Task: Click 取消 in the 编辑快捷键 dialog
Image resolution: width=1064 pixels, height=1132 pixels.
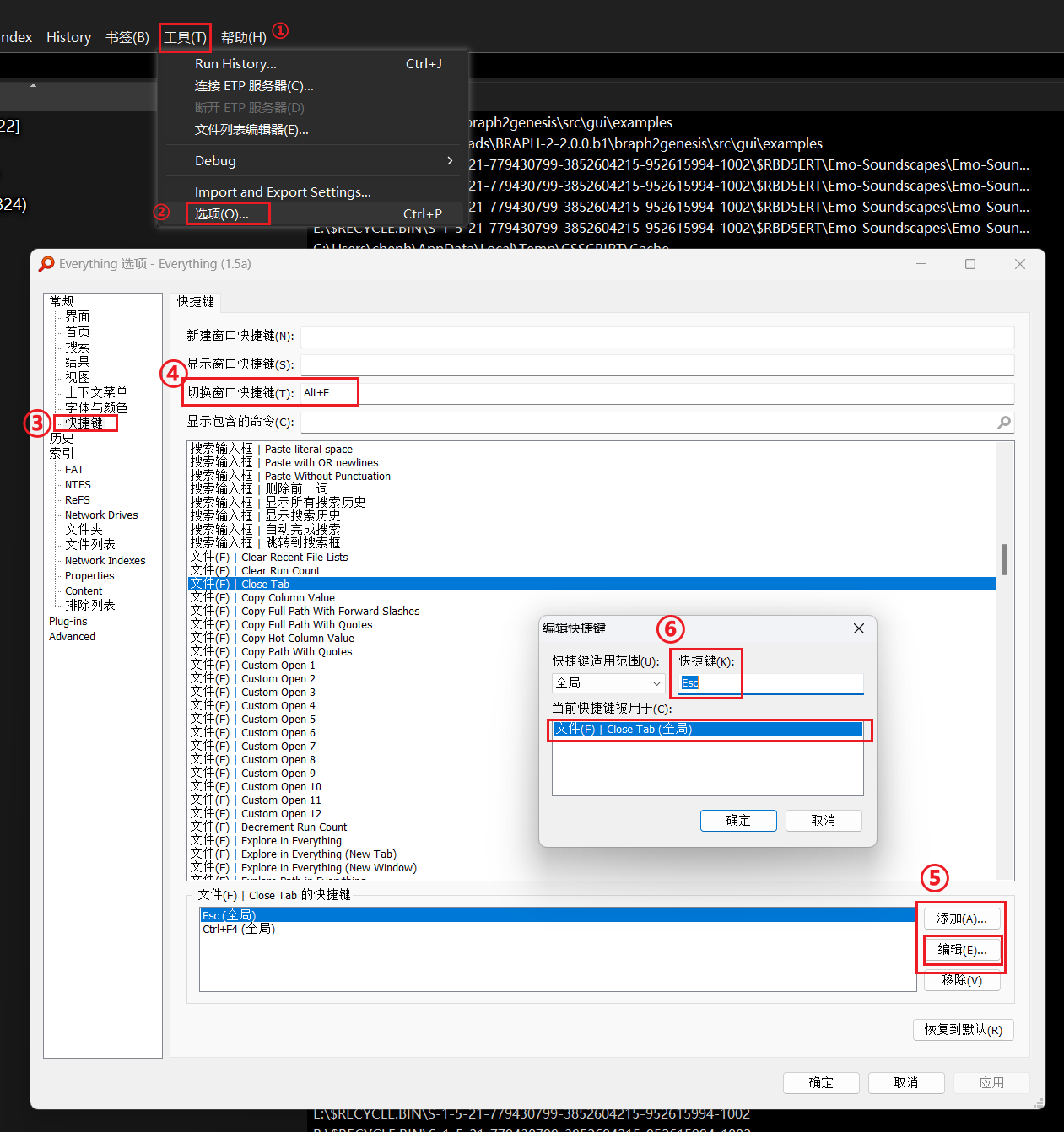Action: click(x=824, y=821)
